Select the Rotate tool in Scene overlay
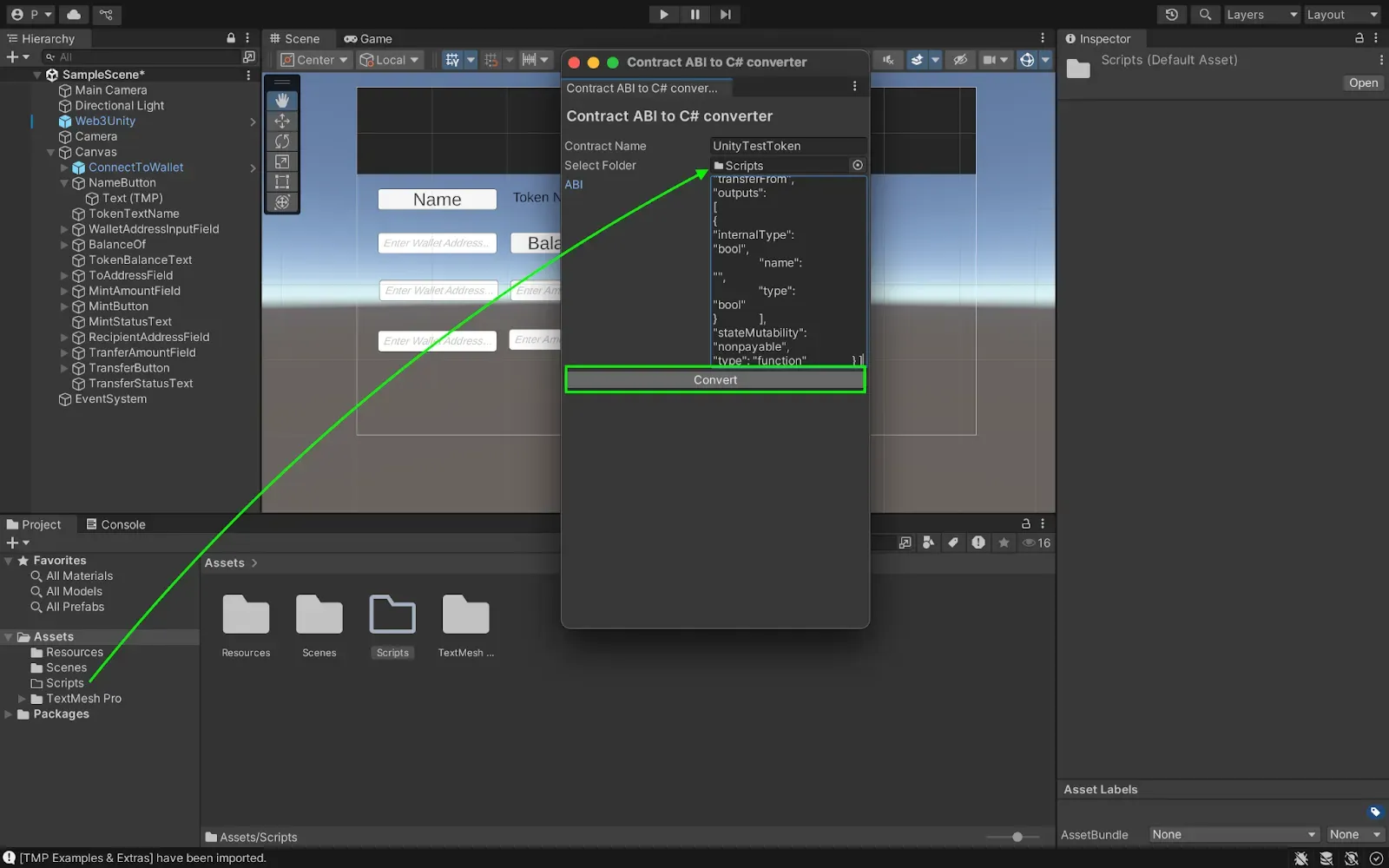 282,141
